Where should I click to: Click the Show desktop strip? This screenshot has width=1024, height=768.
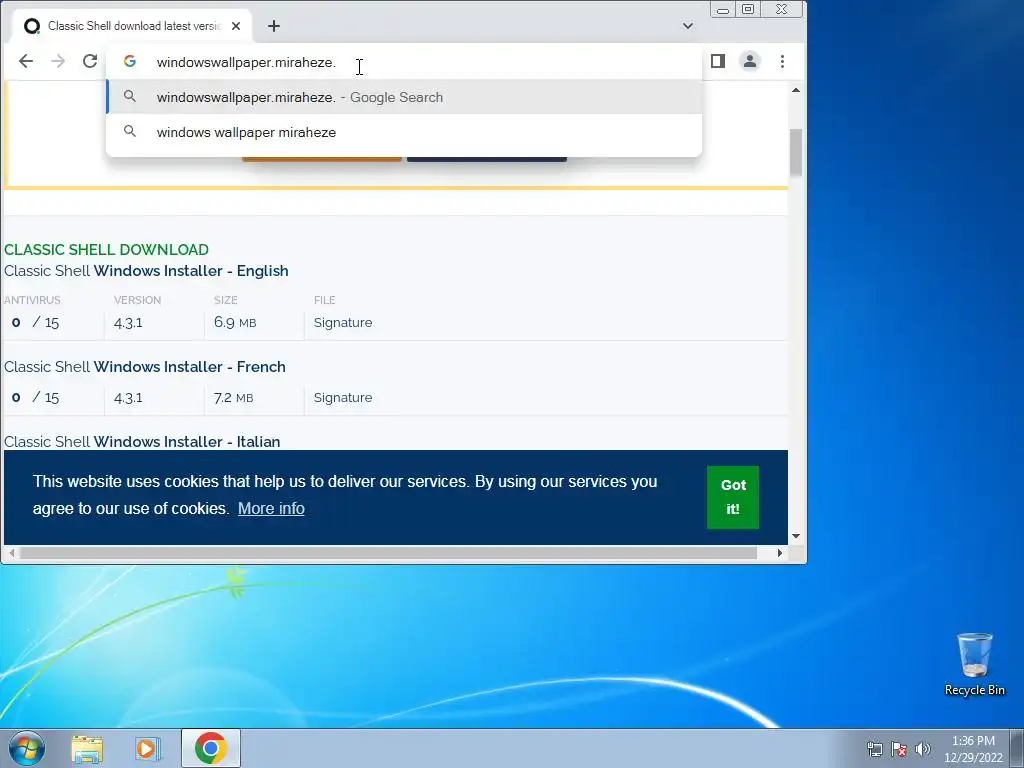pos(1017,748)
